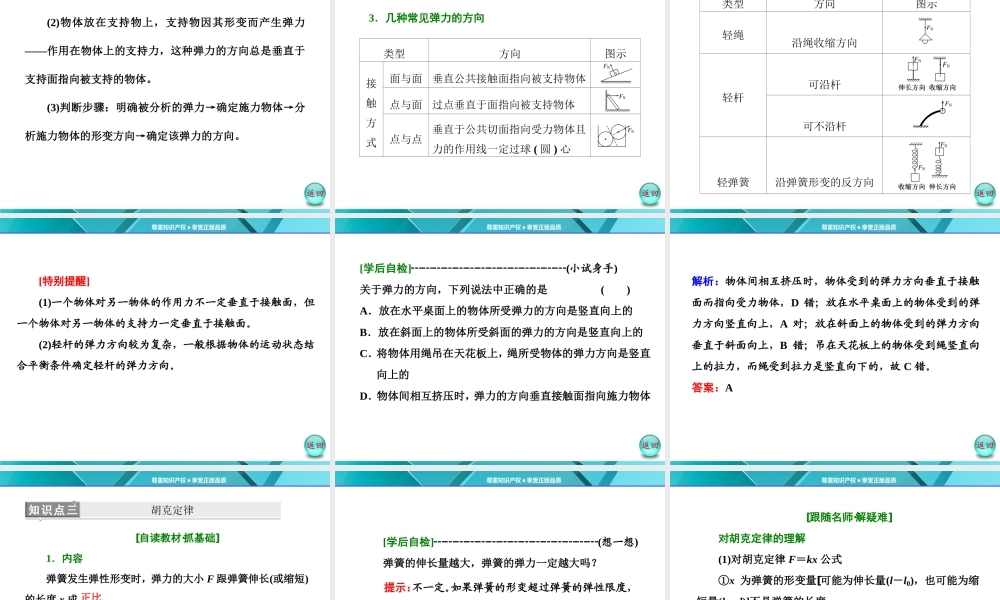The width and height of the screenshot is (1000, 600).
Task: Click the 轻绳 hanging-object diagram
Action: pyautogui.click(x=926, y=31)
